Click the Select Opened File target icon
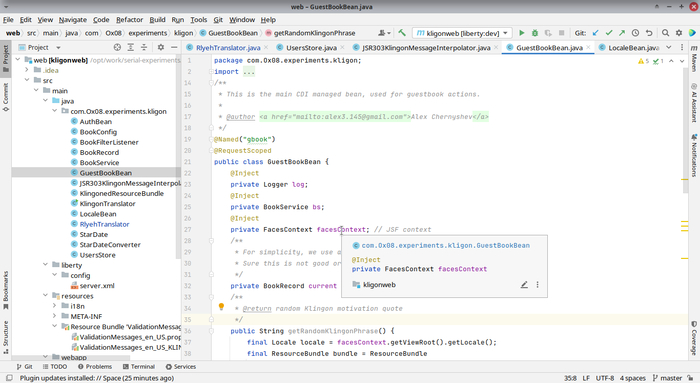Image resolution: width=700 pixels, height=383 pixels. (x=117, y=47)
